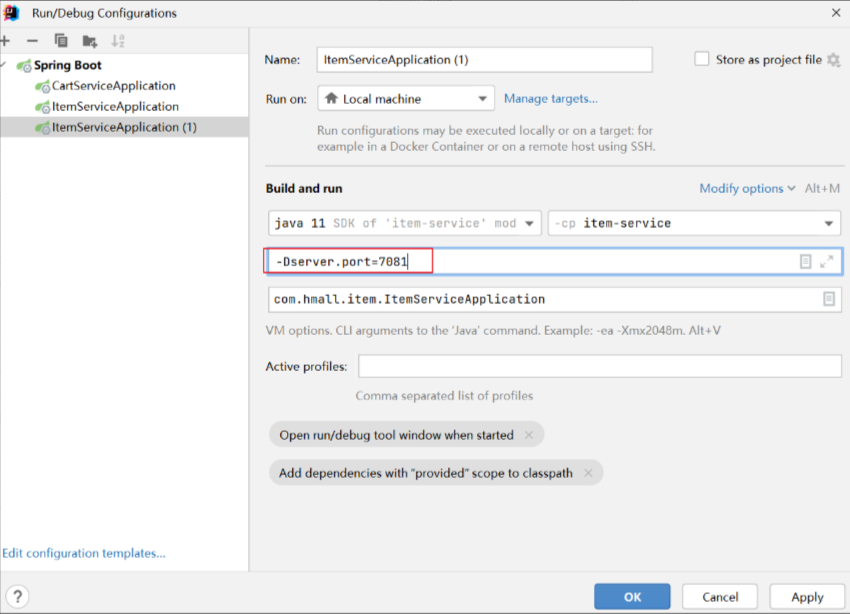The image size is (850, 614).
Task: Select CartServiceApplication configuration
Action: (x=113, y=86)
